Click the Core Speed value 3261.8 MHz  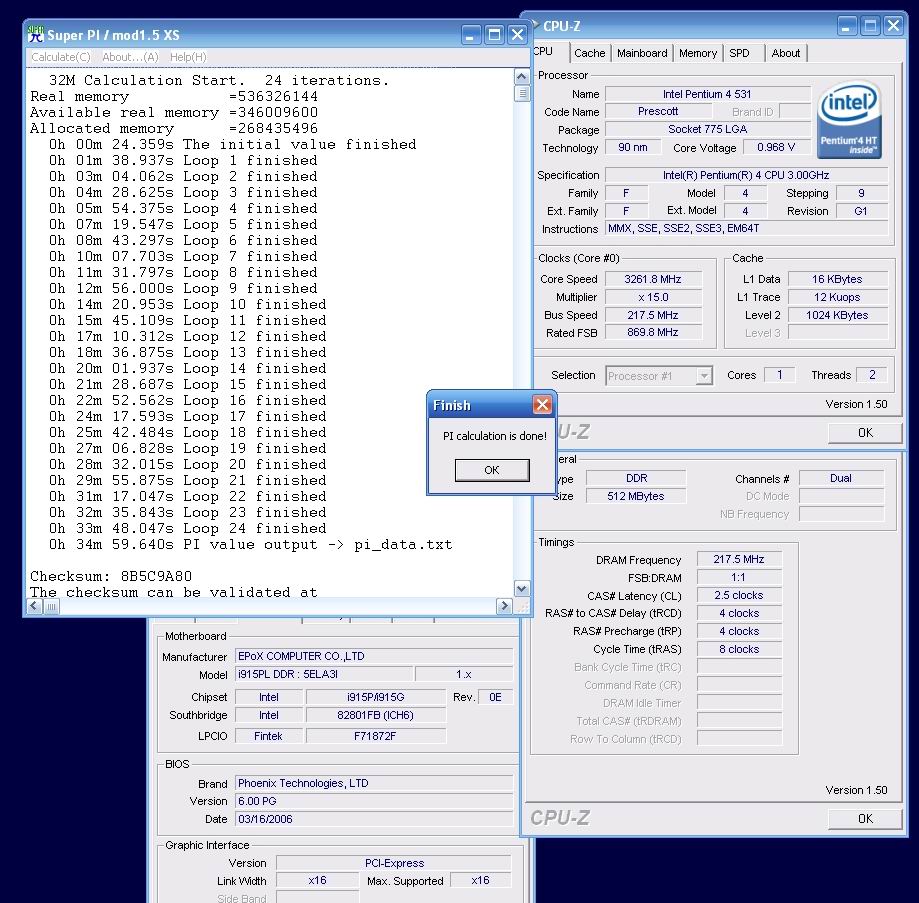tap(653, 280)
